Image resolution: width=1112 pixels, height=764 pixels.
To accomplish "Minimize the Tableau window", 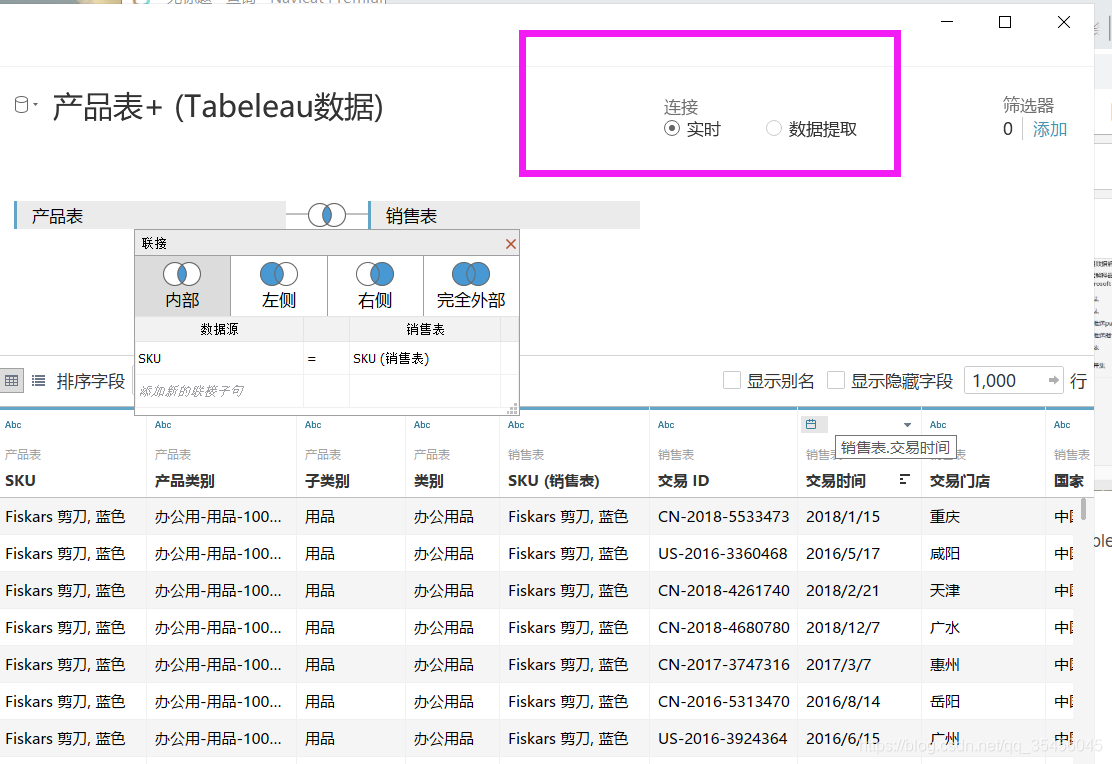I will (x=947, y=22).
